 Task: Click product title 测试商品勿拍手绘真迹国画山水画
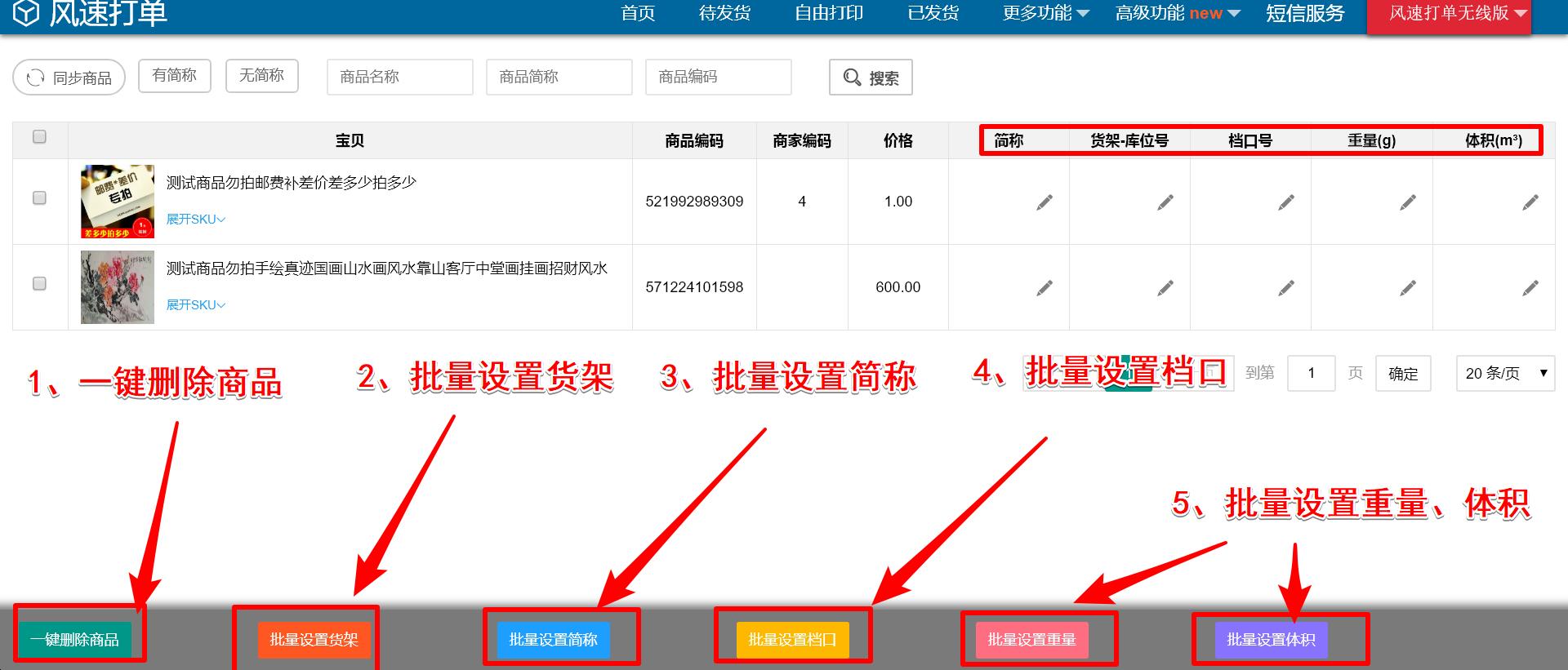(387, 268)
